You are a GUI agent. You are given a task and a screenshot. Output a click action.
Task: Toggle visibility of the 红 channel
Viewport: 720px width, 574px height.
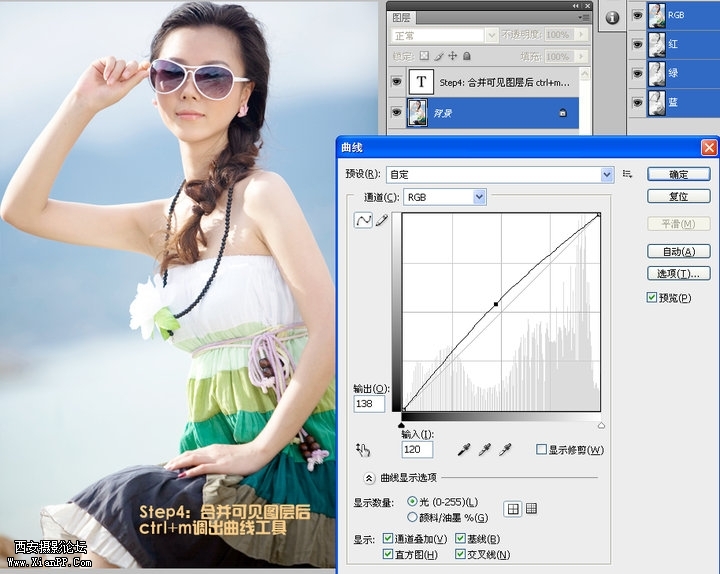click(637, 44)
